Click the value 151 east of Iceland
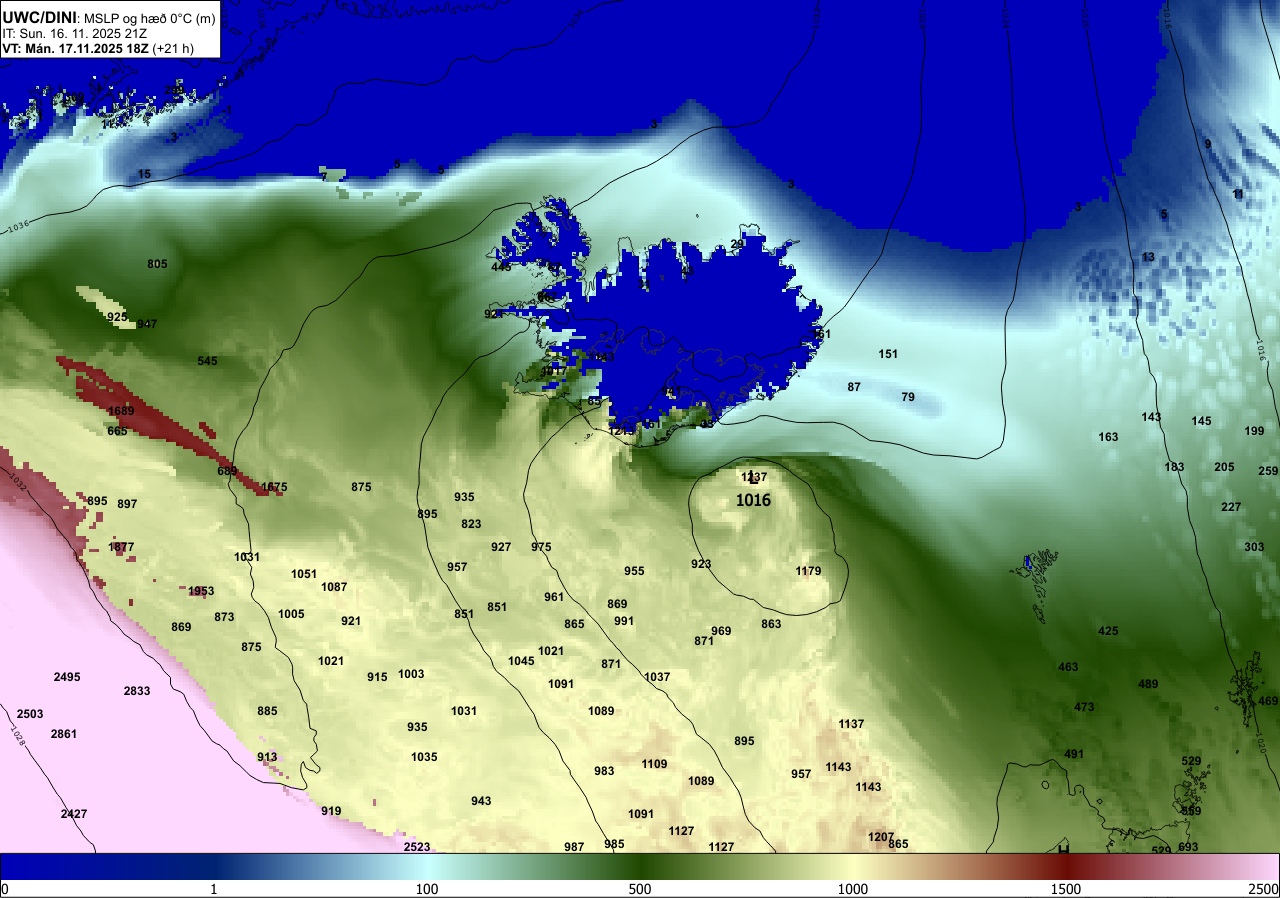The image size is (1280, 898). click(x=888, y=354)
